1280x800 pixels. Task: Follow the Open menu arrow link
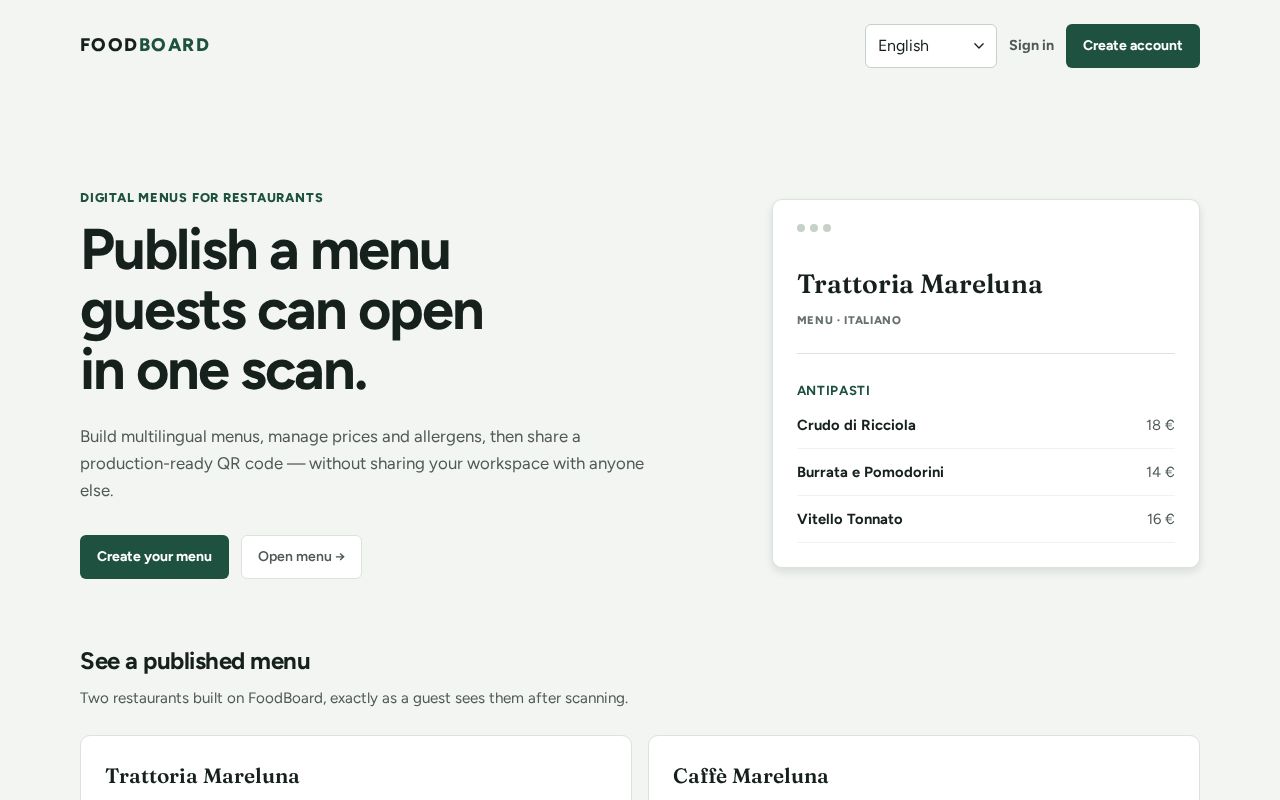tap(301, 557)
